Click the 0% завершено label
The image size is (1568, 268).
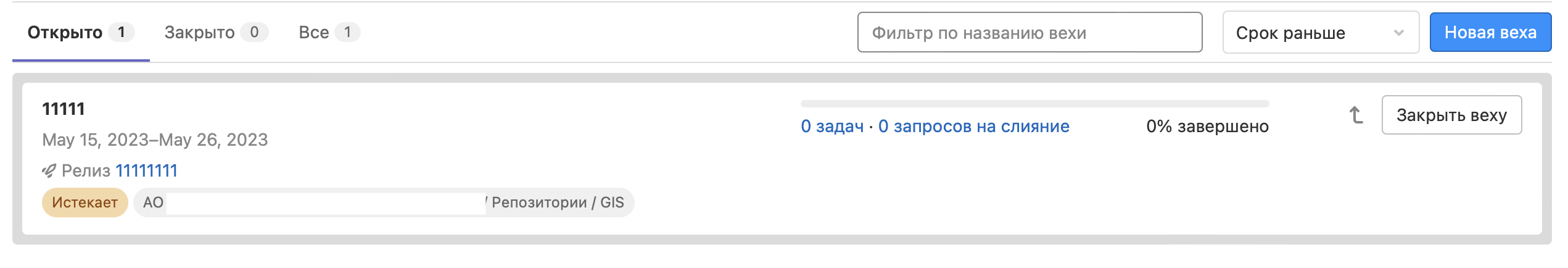click(1207, 127)
